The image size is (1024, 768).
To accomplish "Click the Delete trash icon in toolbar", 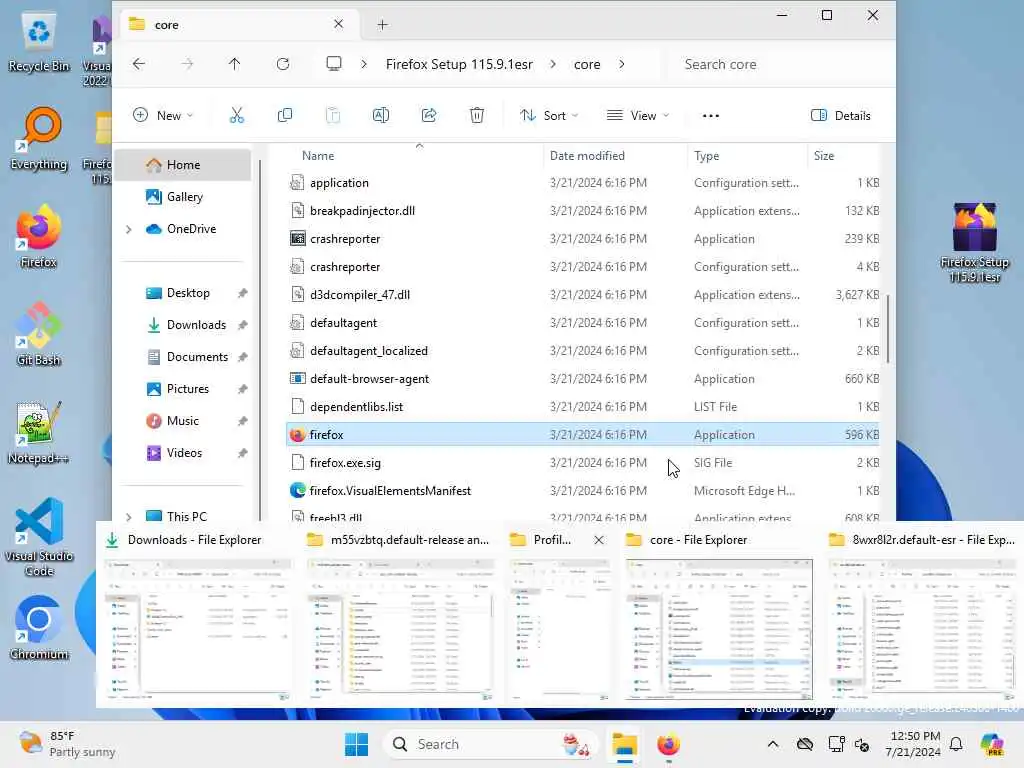I will point(477,116).
